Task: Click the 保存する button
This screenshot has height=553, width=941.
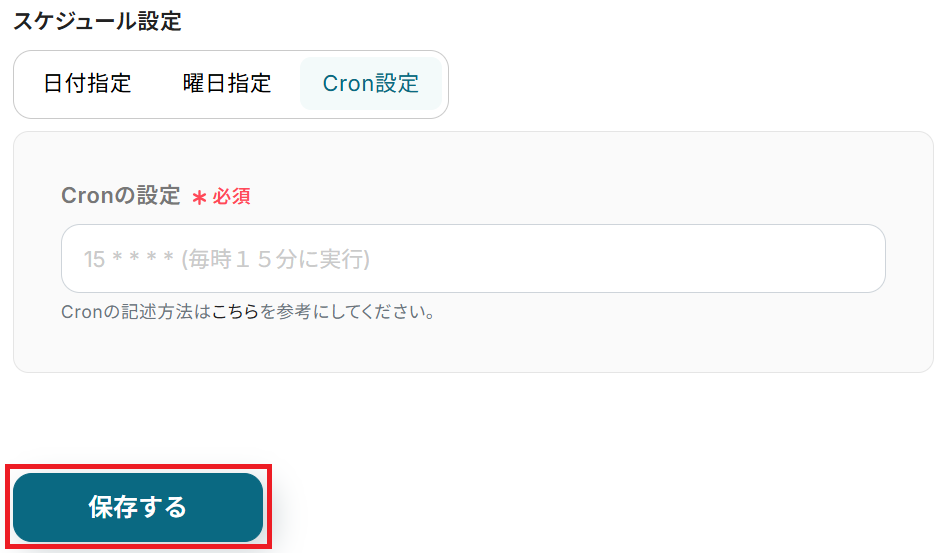Action: point(138,507)
